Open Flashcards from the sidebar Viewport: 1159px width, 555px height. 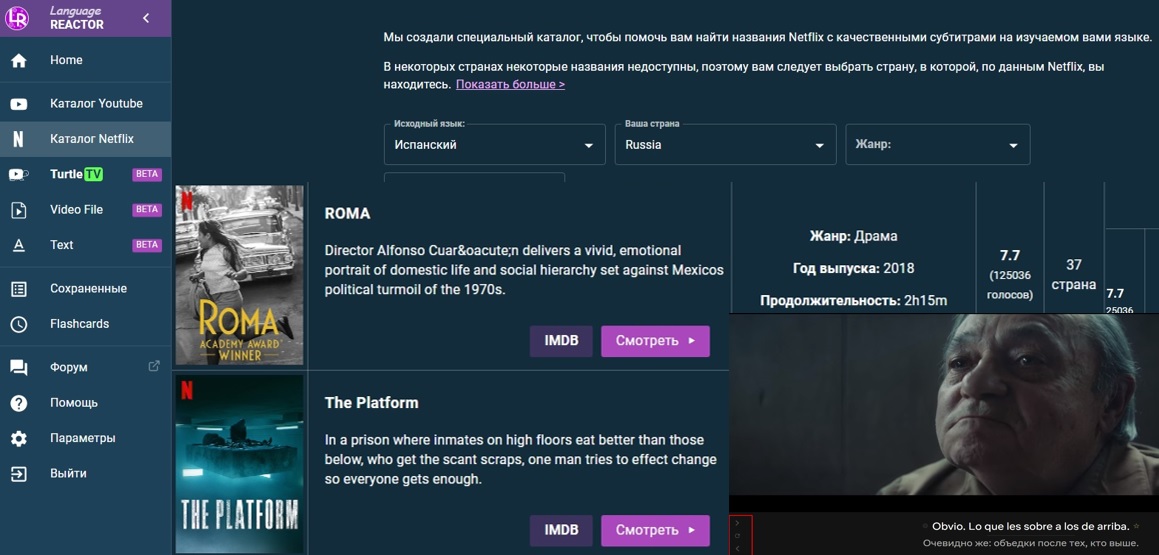[x=86, y=324]
